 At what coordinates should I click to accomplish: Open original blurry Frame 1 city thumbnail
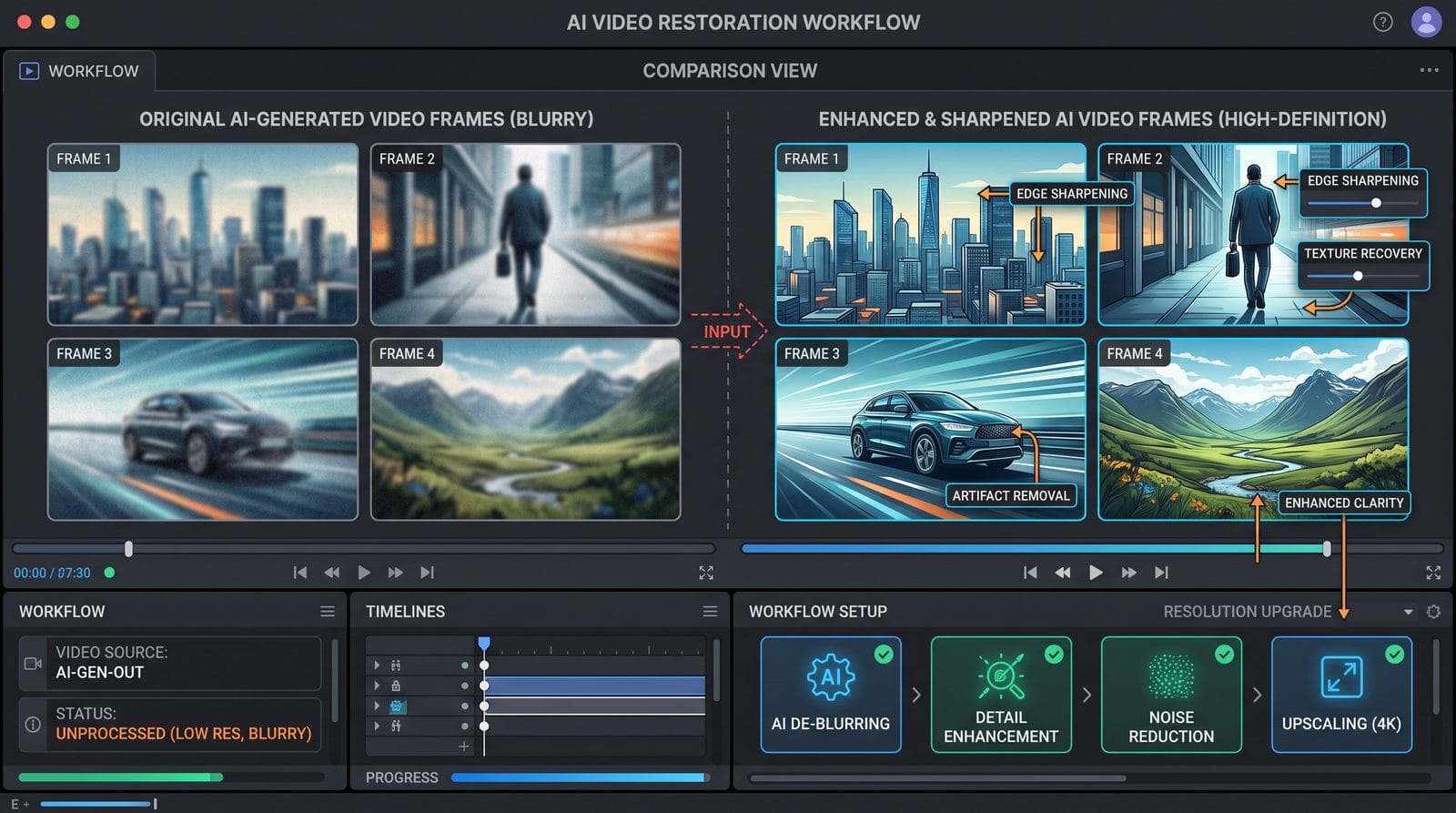(x=203, y=234)
